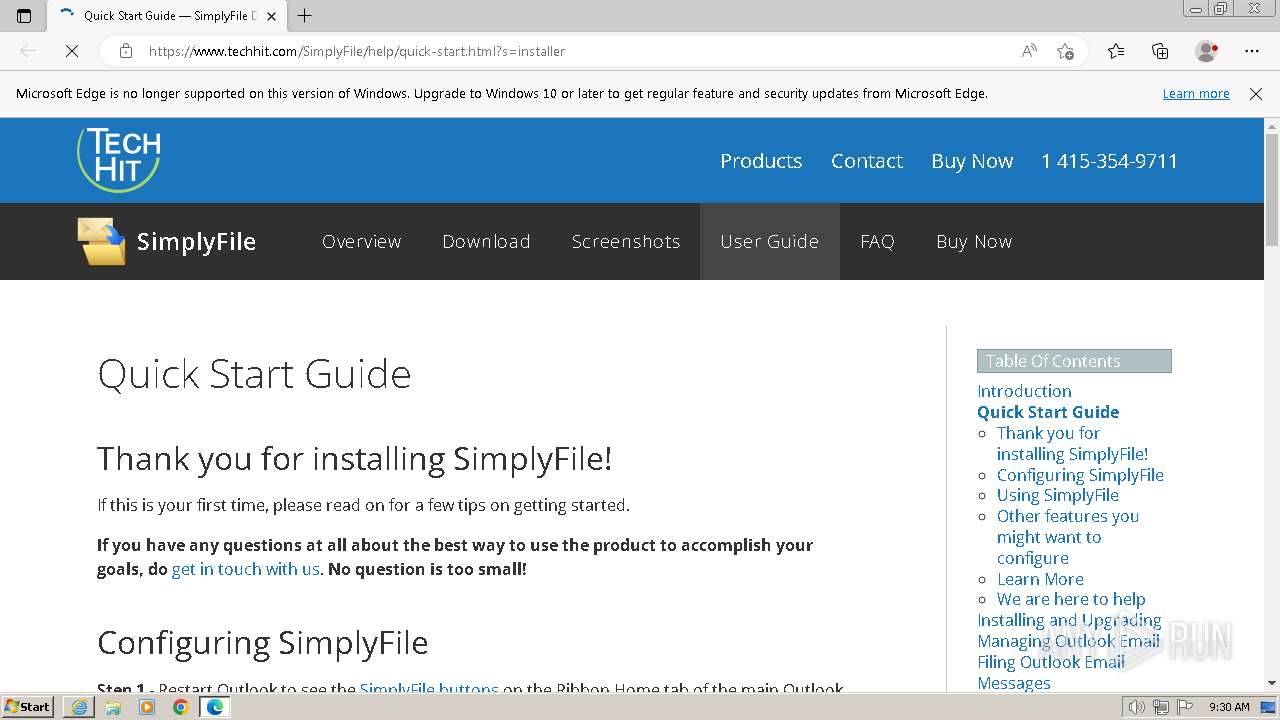
Task: Click the Table Of Contents header
Action: click(1074, 361)
